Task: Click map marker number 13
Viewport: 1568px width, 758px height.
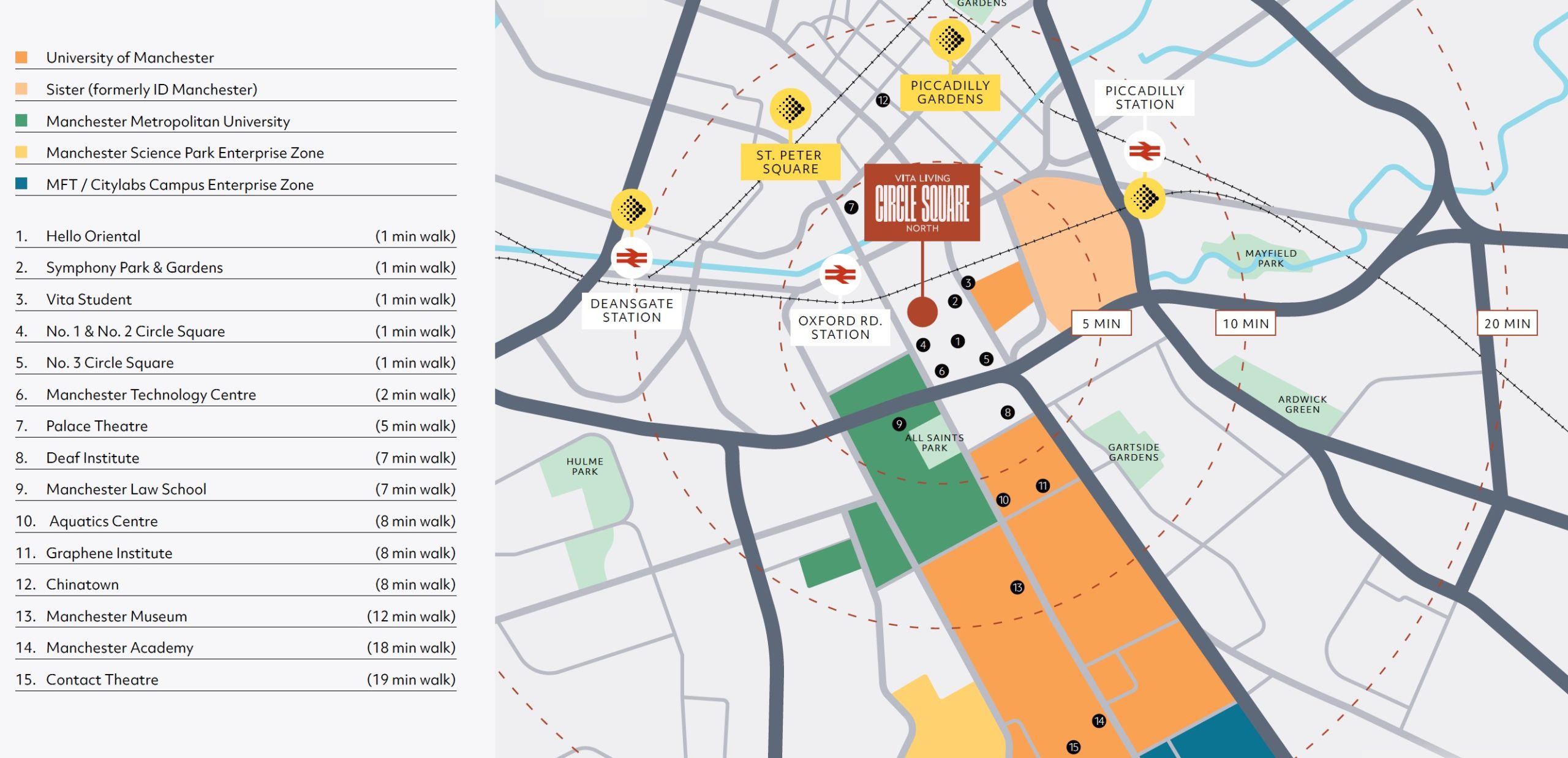Action: click(1017, 588)
